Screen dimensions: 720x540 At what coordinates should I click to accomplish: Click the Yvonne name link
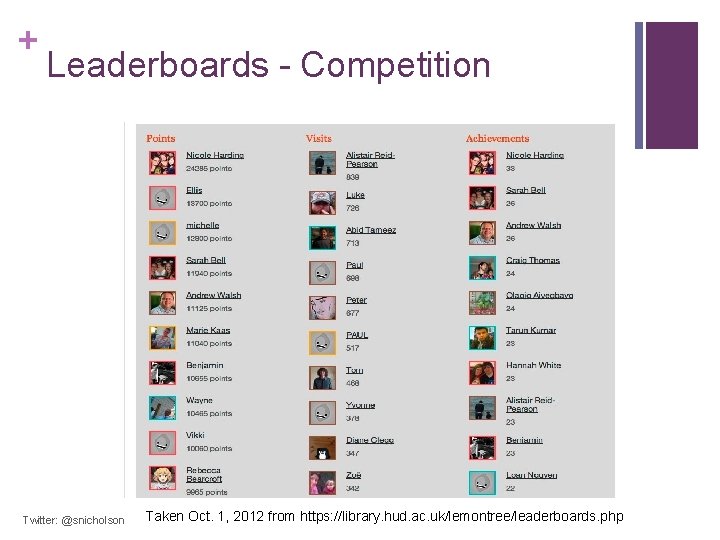pos(360,405)
